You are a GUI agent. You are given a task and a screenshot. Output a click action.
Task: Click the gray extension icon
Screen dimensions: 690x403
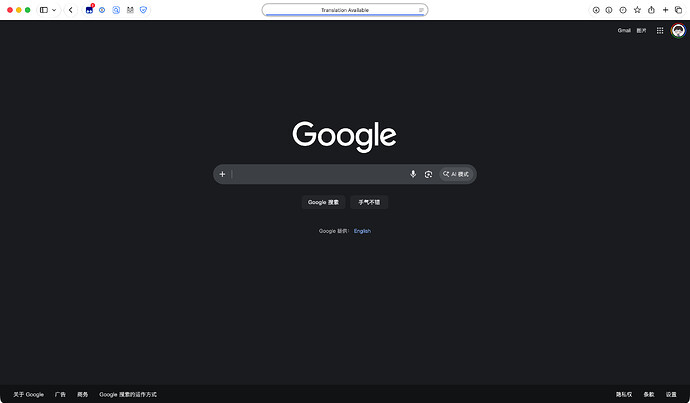coord(130,10)
